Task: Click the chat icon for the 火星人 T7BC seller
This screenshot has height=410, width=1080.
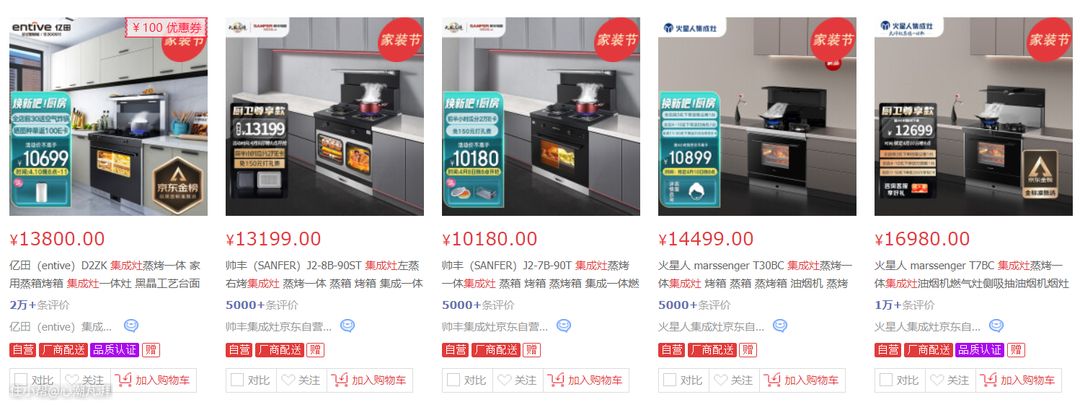Action: [996, 326]
